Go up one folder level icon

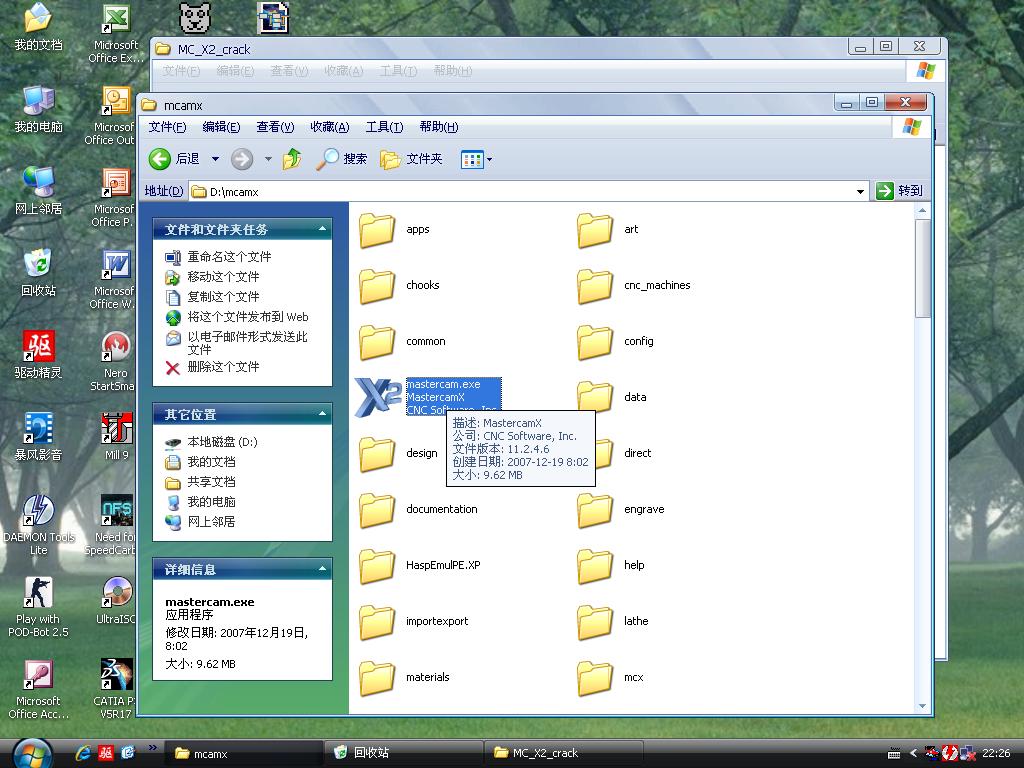pyautogui.click(x=292, y=159)
